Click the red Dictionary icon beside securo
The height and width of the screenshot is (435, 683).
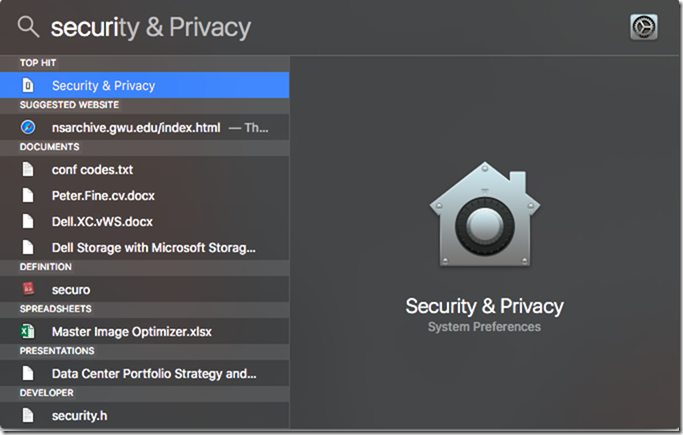click(x=28, y=289)
